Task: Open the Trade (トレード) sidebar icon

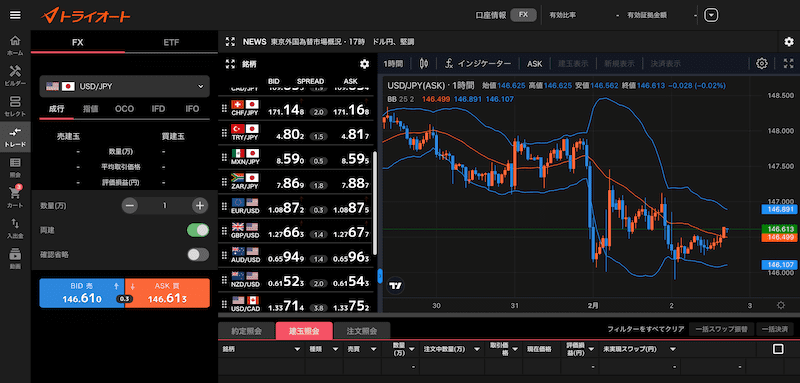Action: click(x=15, y=136)
